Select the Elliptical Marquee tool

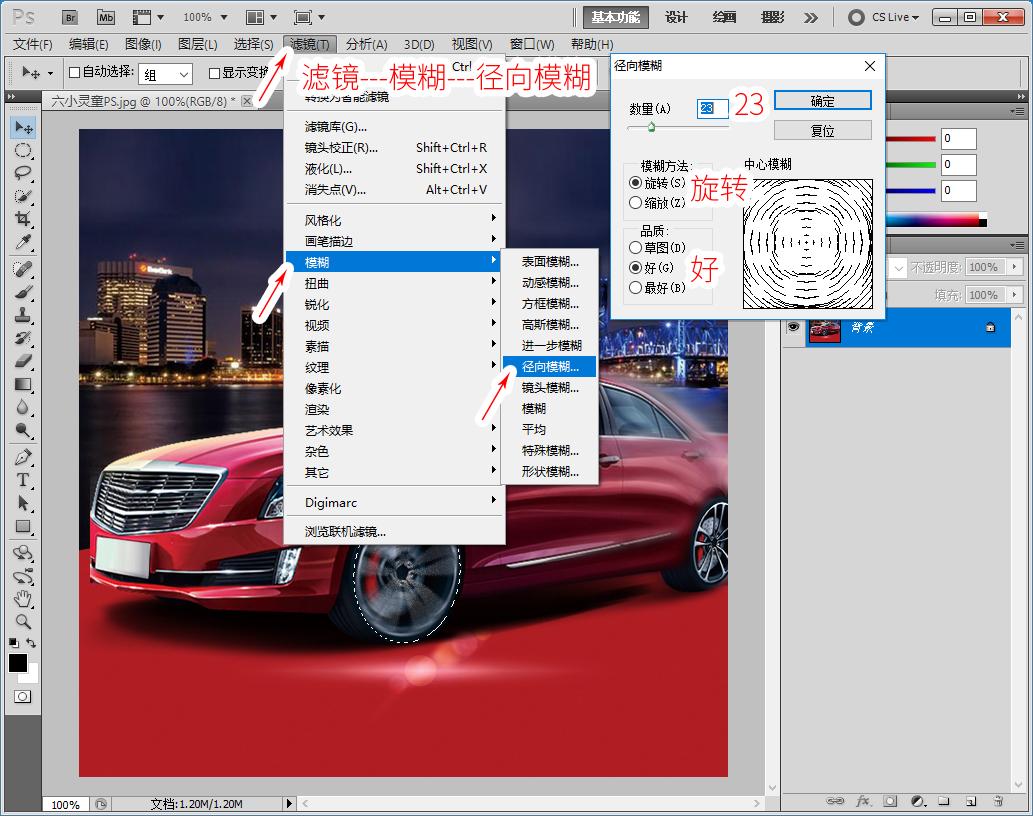pyautogui.click(x=23, y=151)
